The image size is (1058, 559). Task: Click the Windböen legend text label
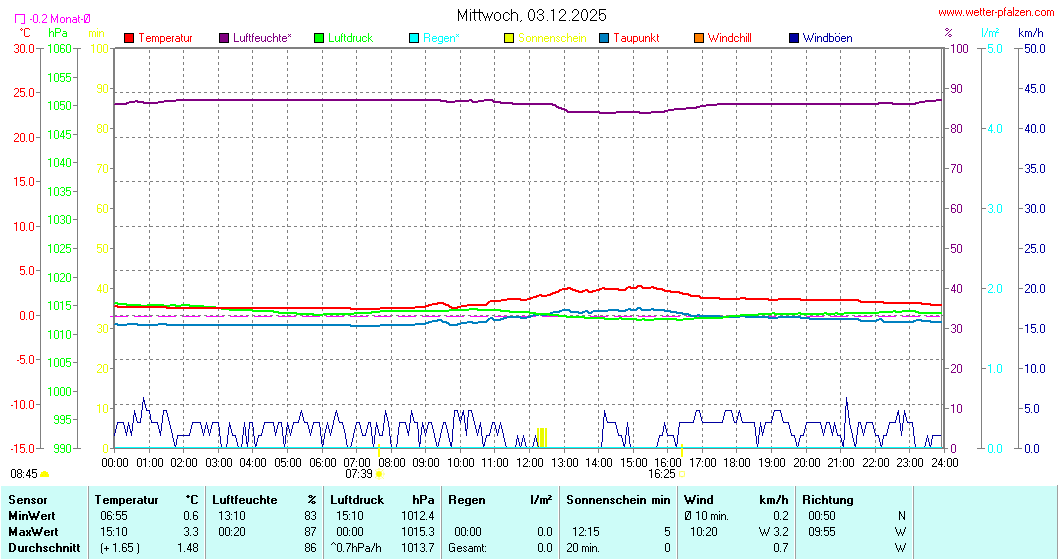coord(827,38)
